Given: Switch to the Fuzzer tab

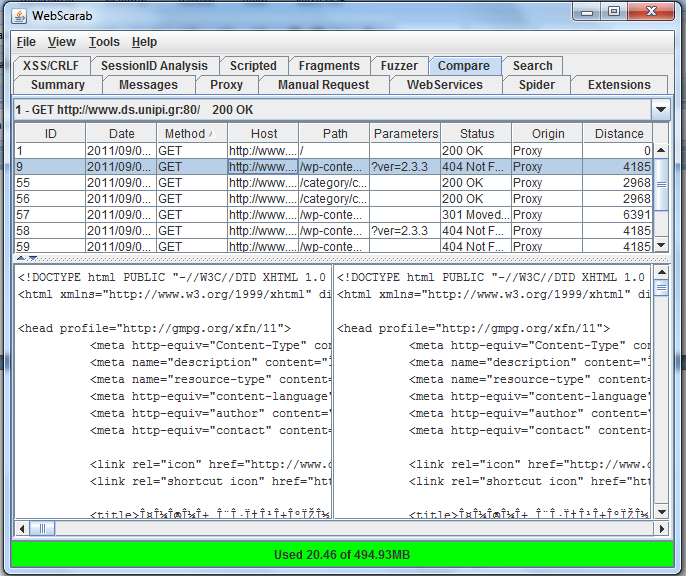Looking at the screenshot, I should point(399,66).
